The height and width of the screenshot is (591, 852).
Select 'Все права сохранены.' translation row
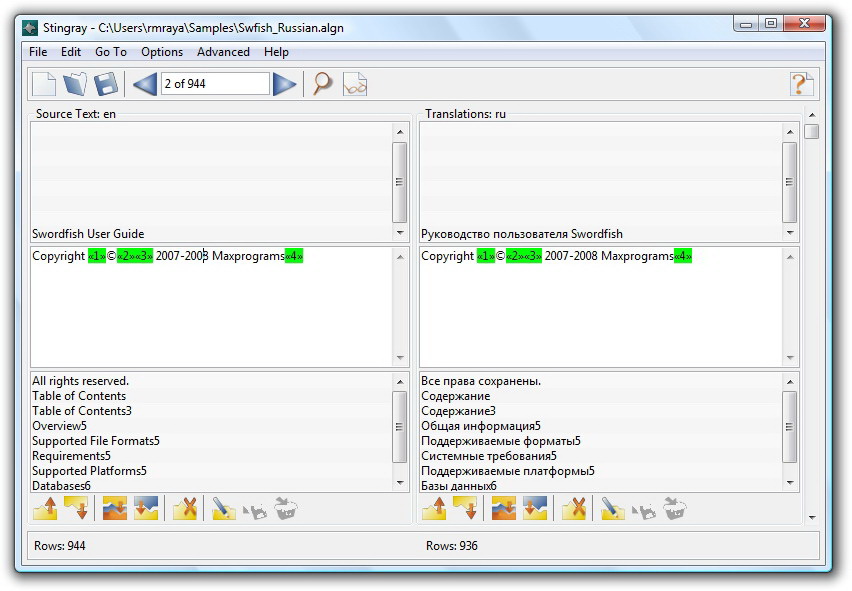[x=600, y=381]
